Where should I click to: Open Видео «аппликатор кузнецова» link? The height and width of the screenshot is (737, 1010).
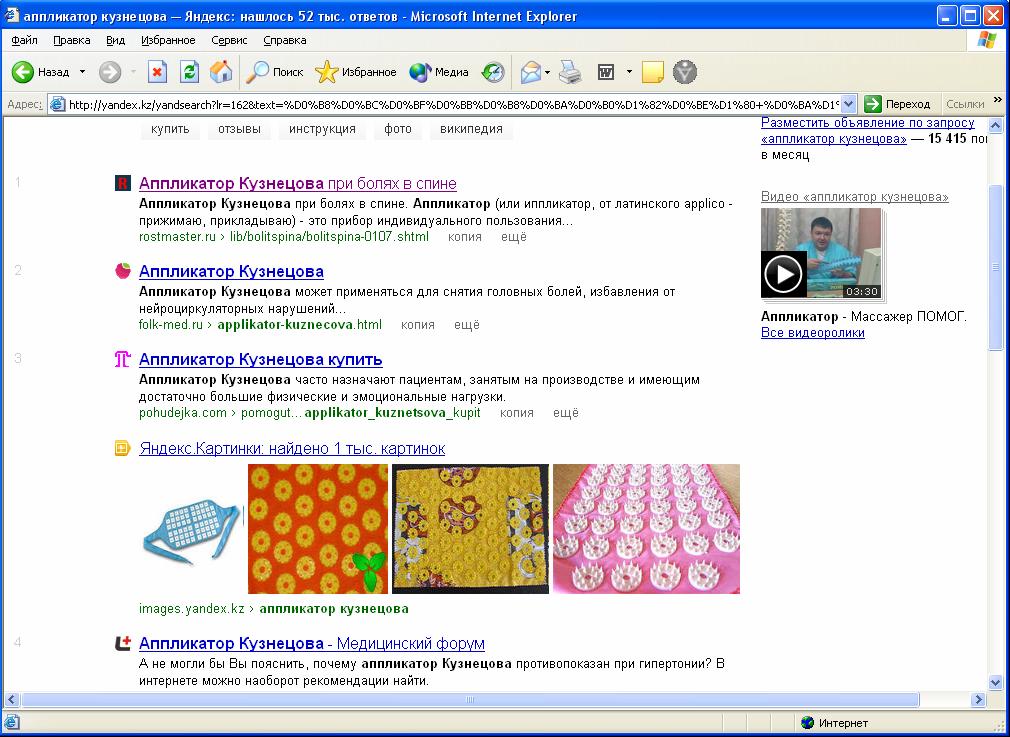(x=855, y=196)
